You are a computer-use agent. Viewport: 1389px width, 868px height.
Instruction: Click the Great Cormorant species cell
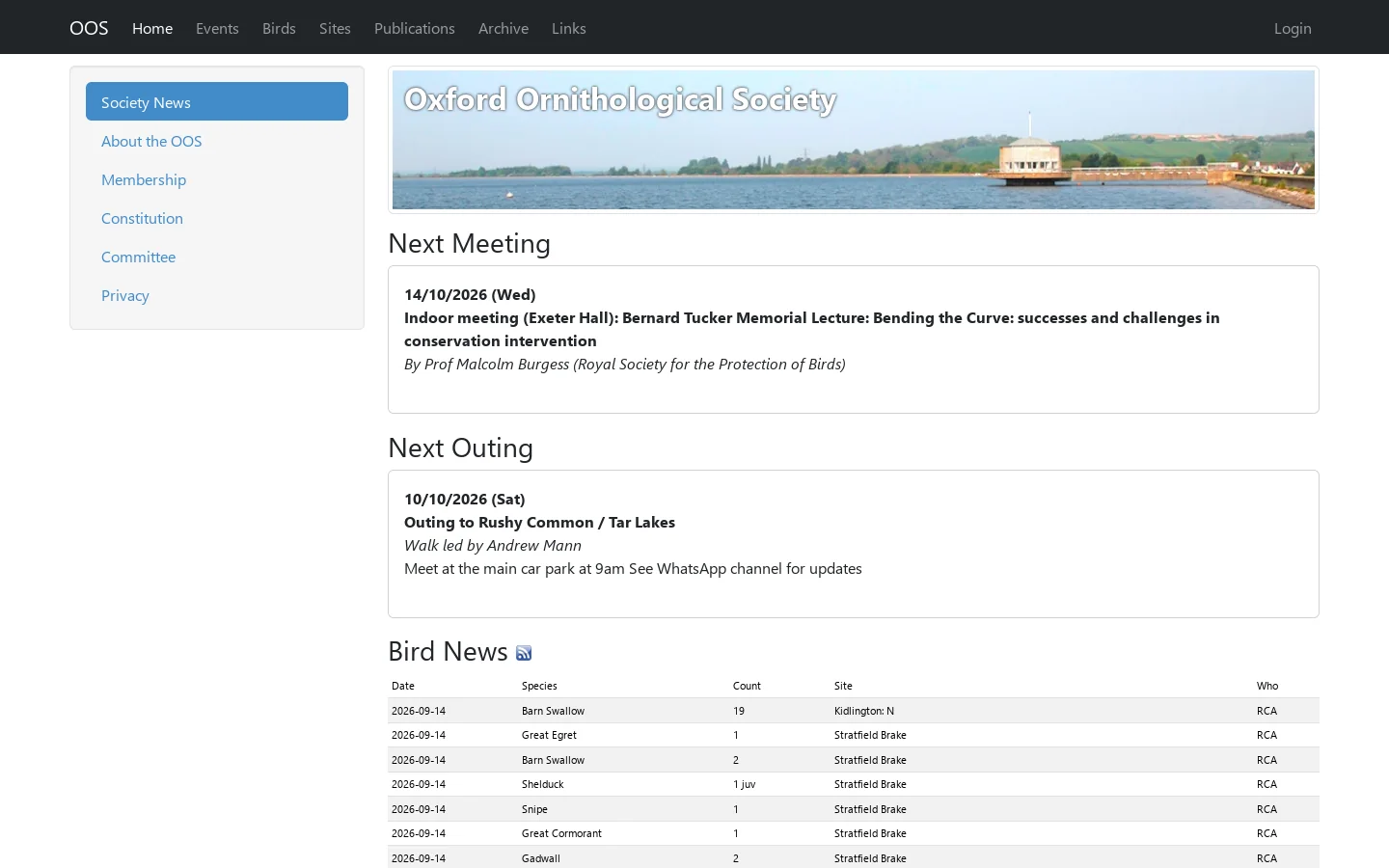pos(561,833)
